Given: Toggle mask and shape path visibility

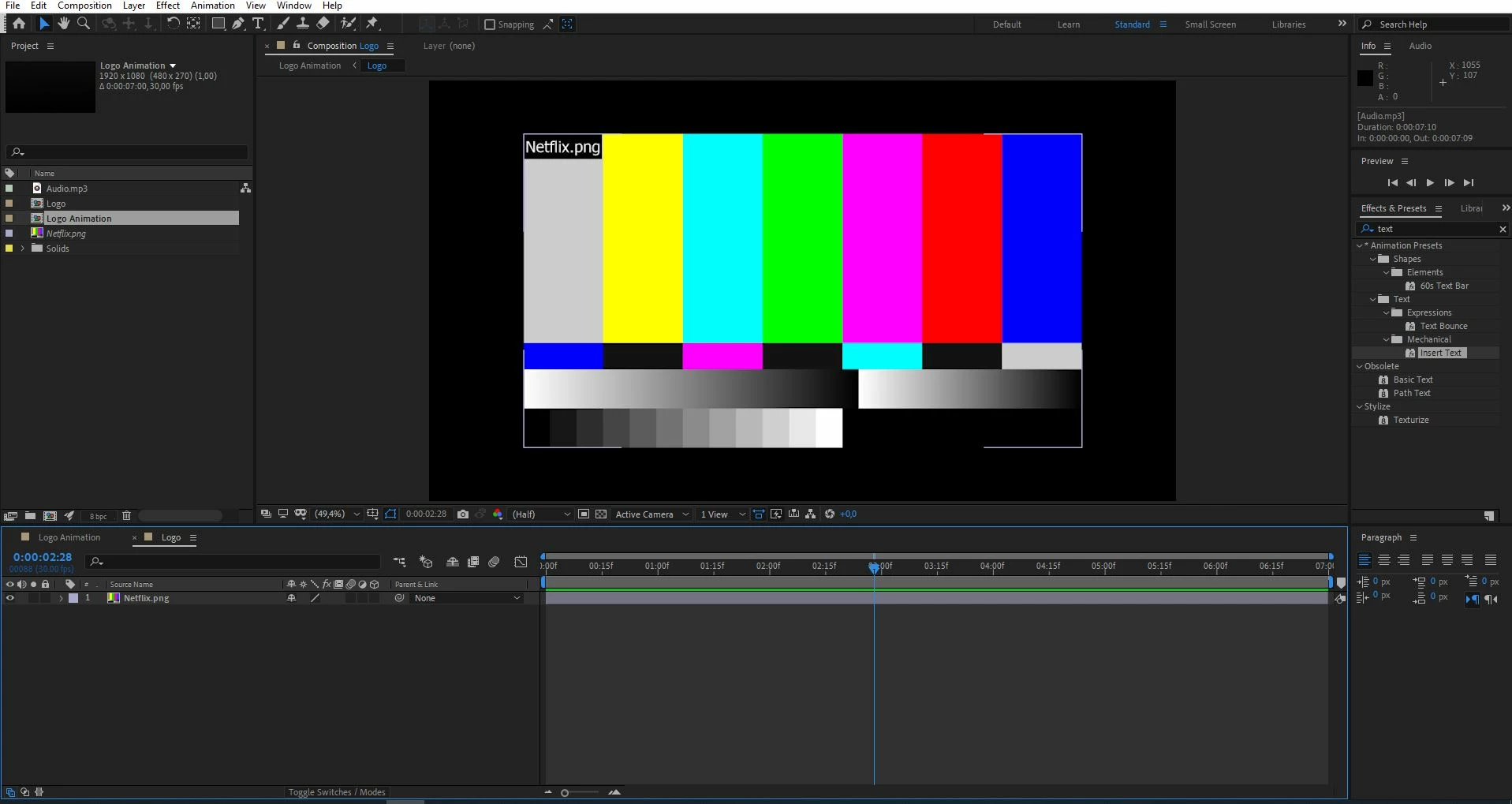Looking at the screenshot, I should 390,514.
